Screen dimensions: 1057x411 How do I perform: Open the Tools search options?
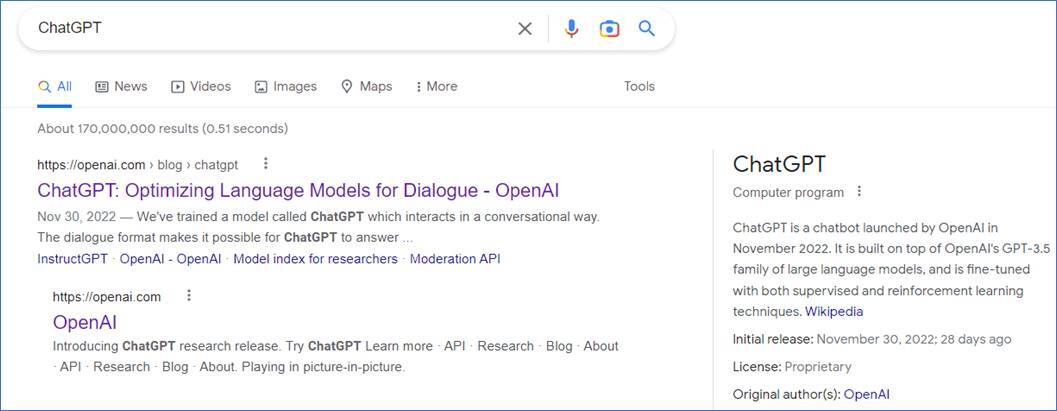pyautogui.click(x=639, y=87)
